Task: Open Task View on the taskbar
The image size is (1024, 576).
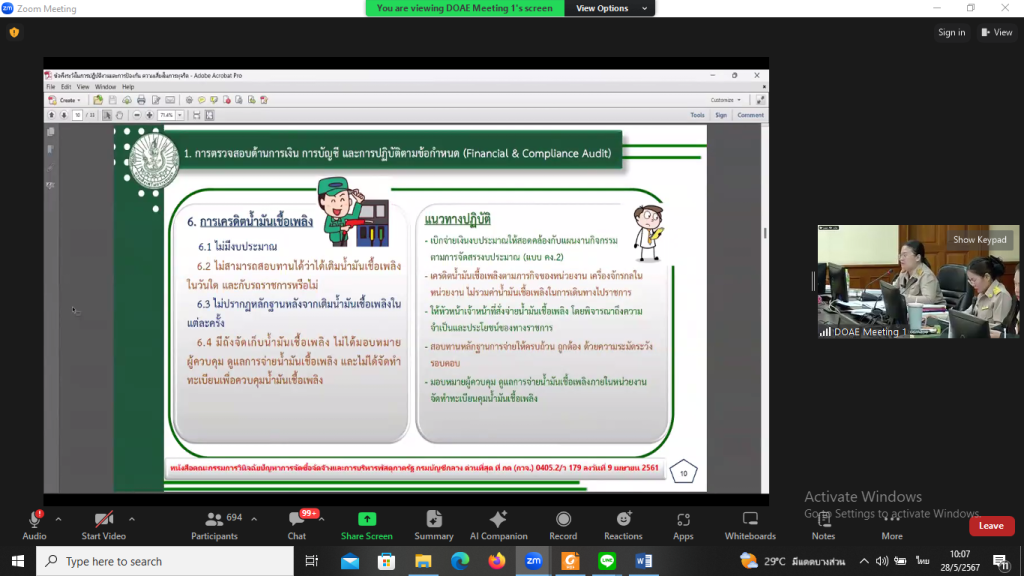Action: (x=312, y=561)
